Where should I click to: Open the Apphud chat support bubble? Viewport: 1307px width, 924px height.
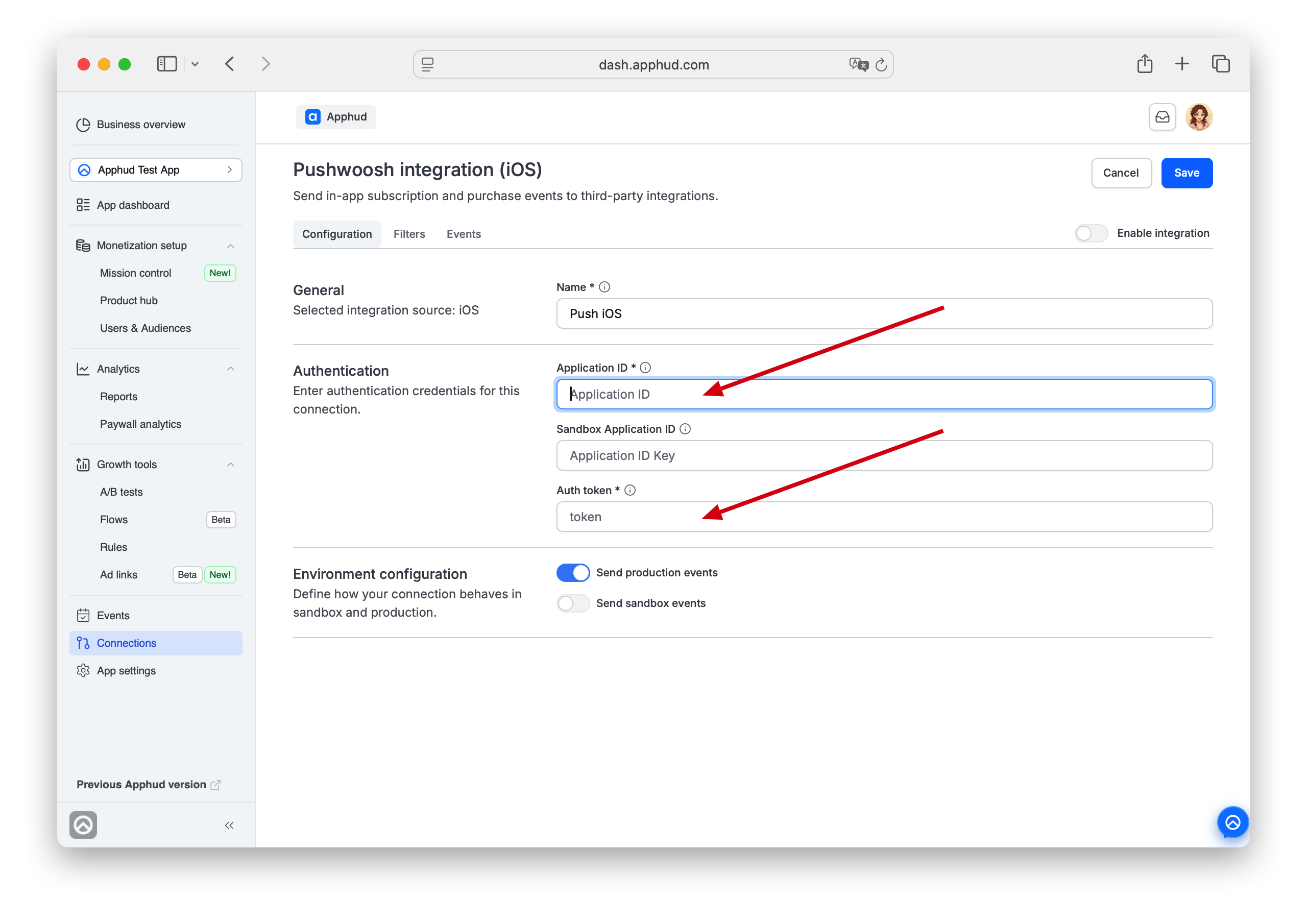tap(1232, 822)
